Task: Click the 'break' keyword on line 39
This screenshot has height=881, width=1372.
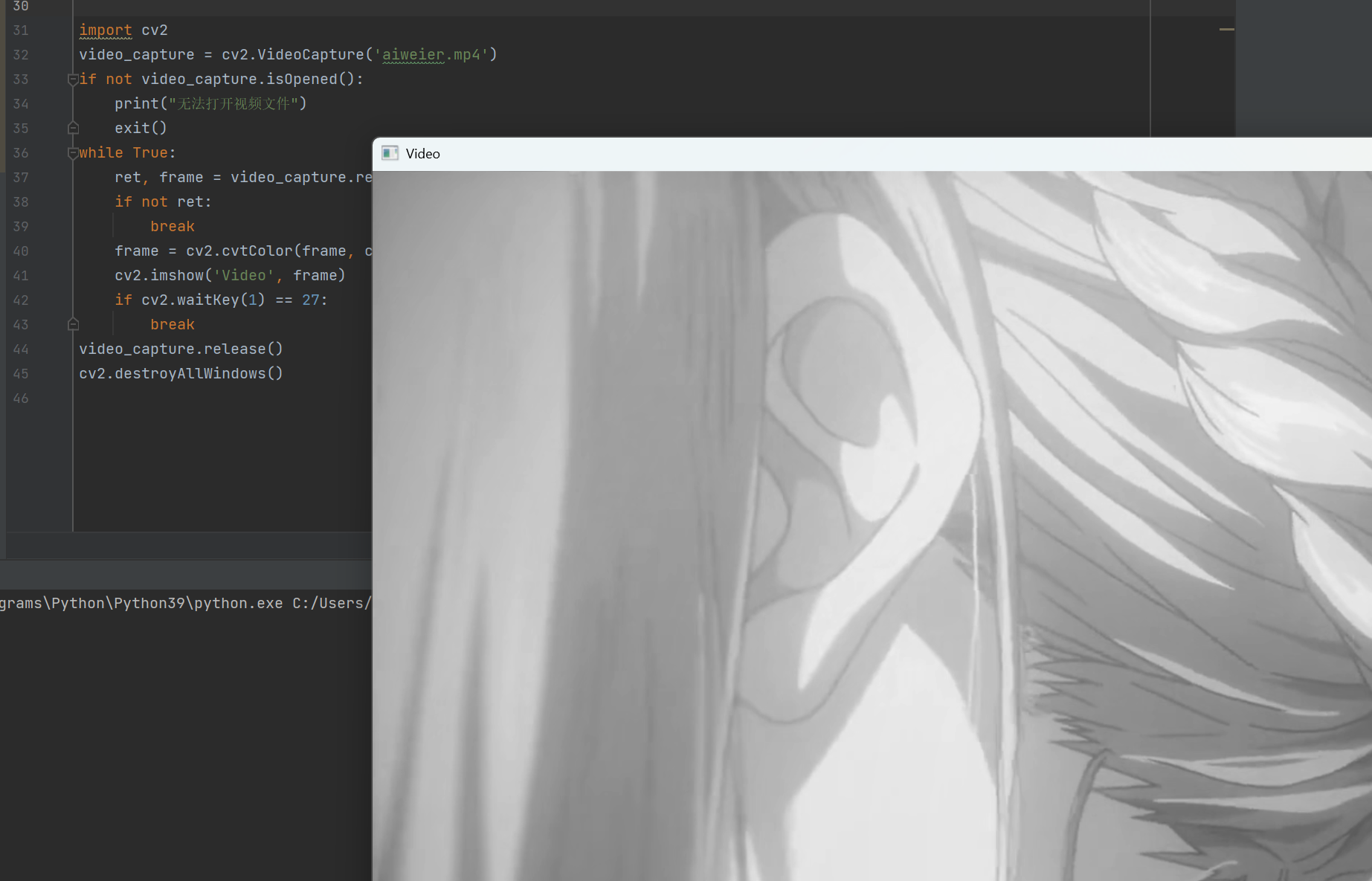Action: (173, 227)
